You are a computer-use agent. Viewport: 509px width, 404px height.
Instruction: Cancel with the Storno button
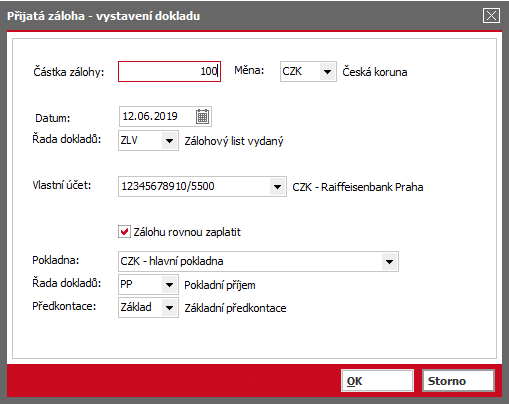(458, 381)
